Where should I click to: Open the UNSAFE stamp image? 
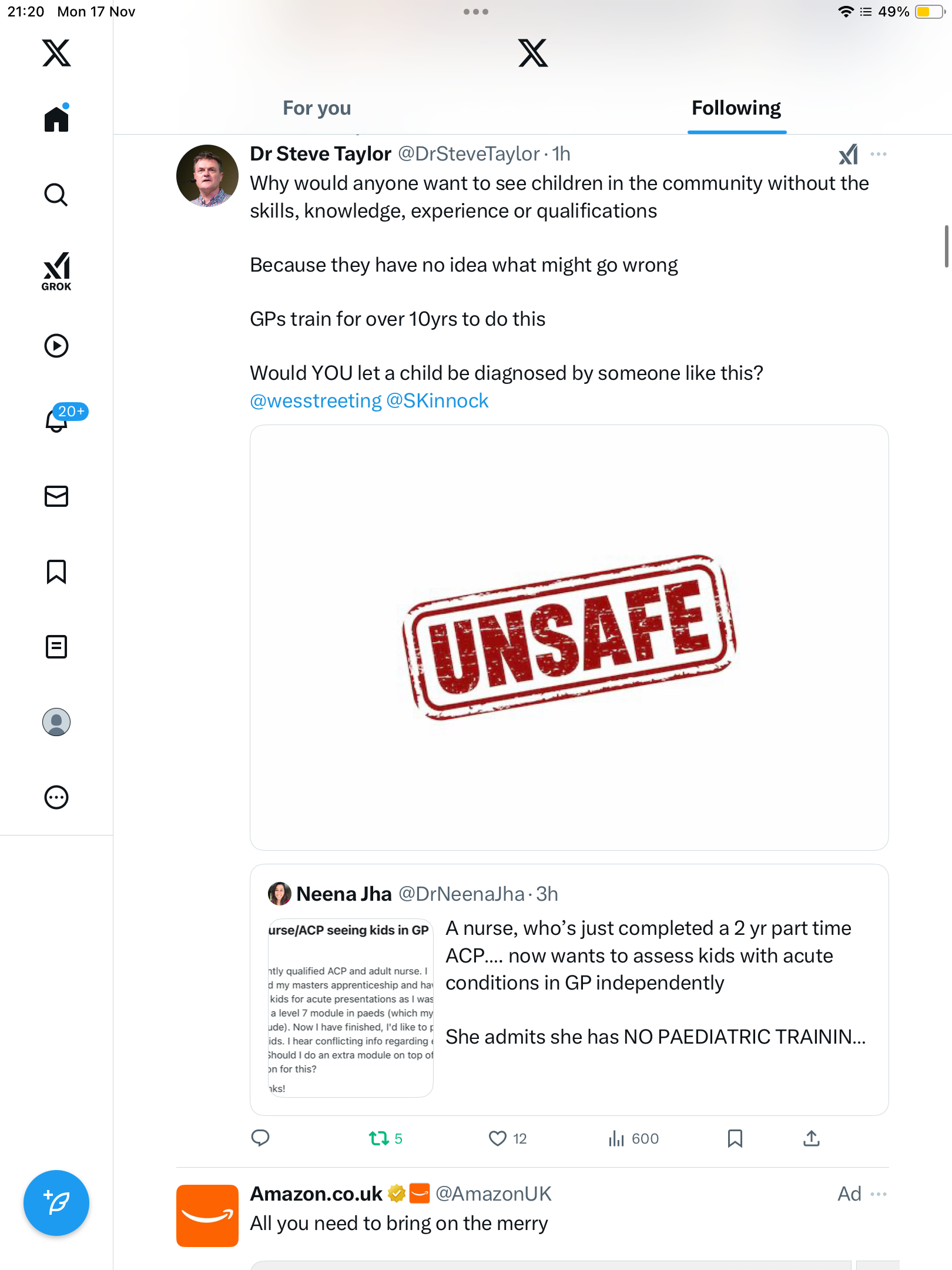point(569,637)
